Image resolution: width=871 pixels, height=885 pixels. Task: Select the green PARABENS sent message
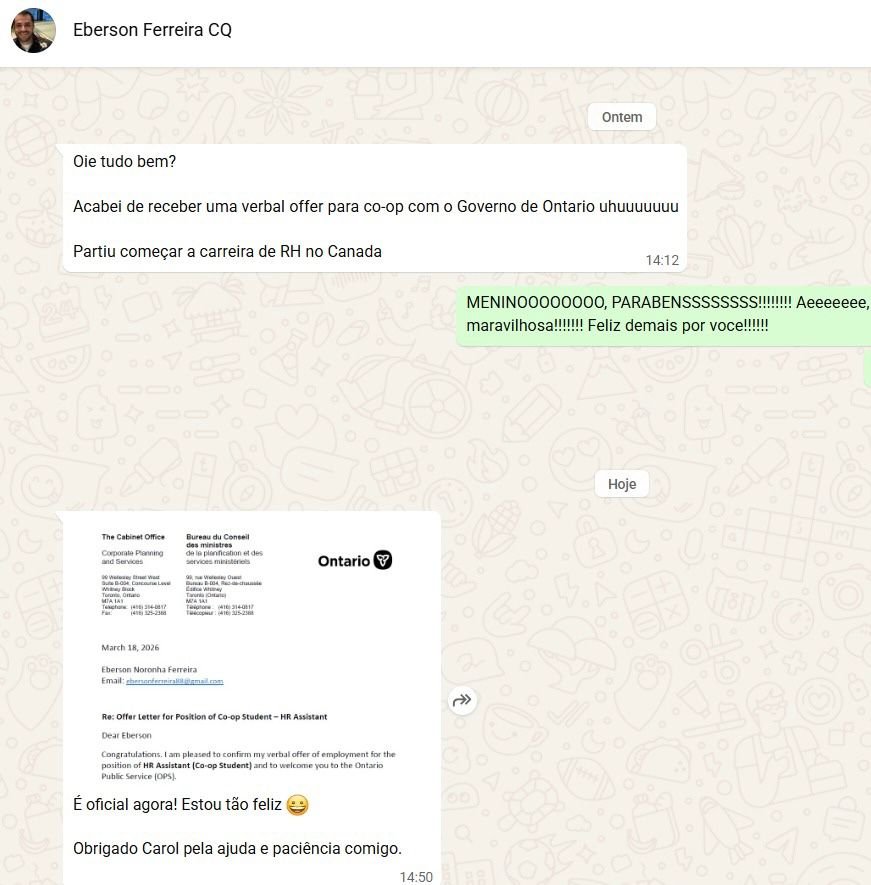point(664,315)
